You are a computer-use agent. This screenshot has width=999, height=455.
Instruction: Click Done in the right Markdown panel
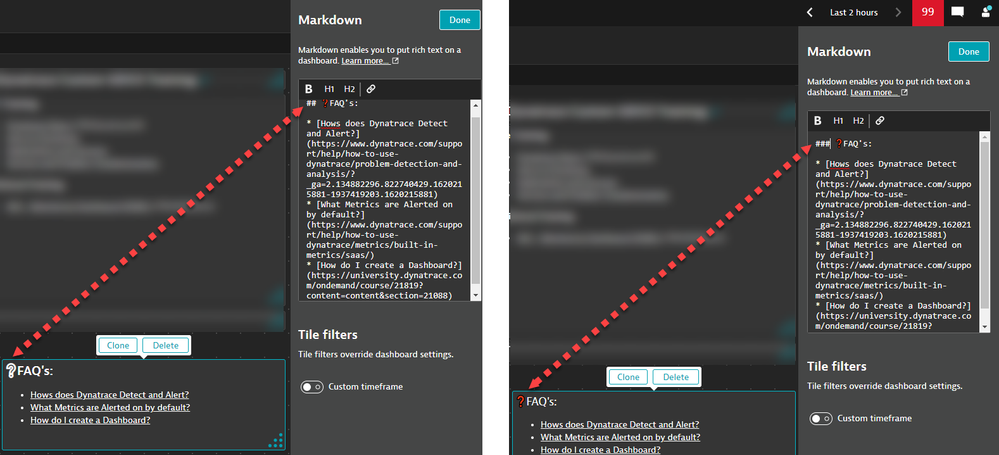pyautogui.click(x=968, y=52)
